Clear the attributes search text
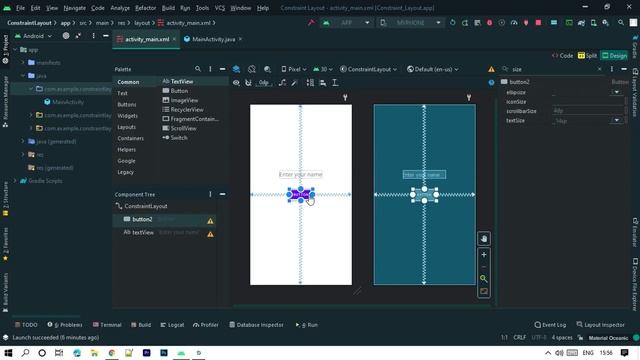This screenshot has width=640, height=360. click(600, 69)
